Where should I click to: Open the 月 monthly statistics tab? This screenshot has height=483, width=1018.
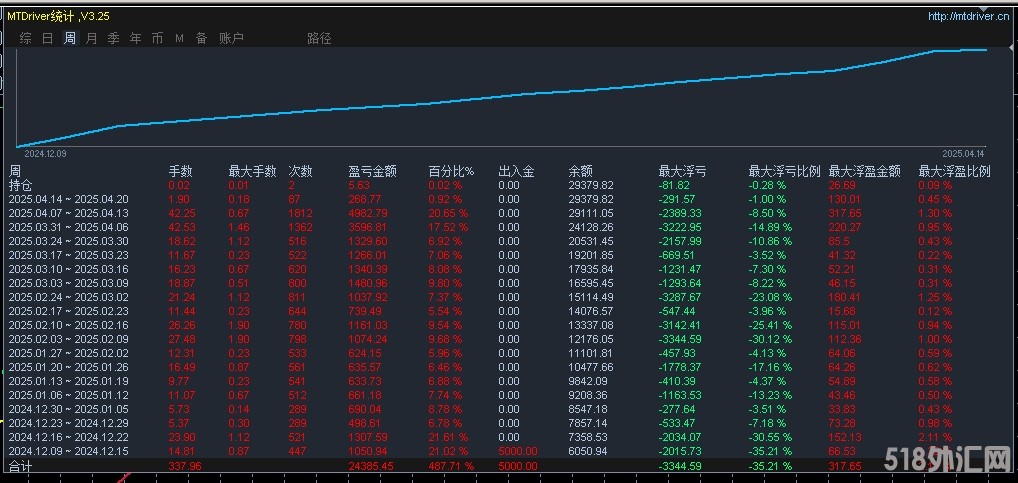(92, 38)
